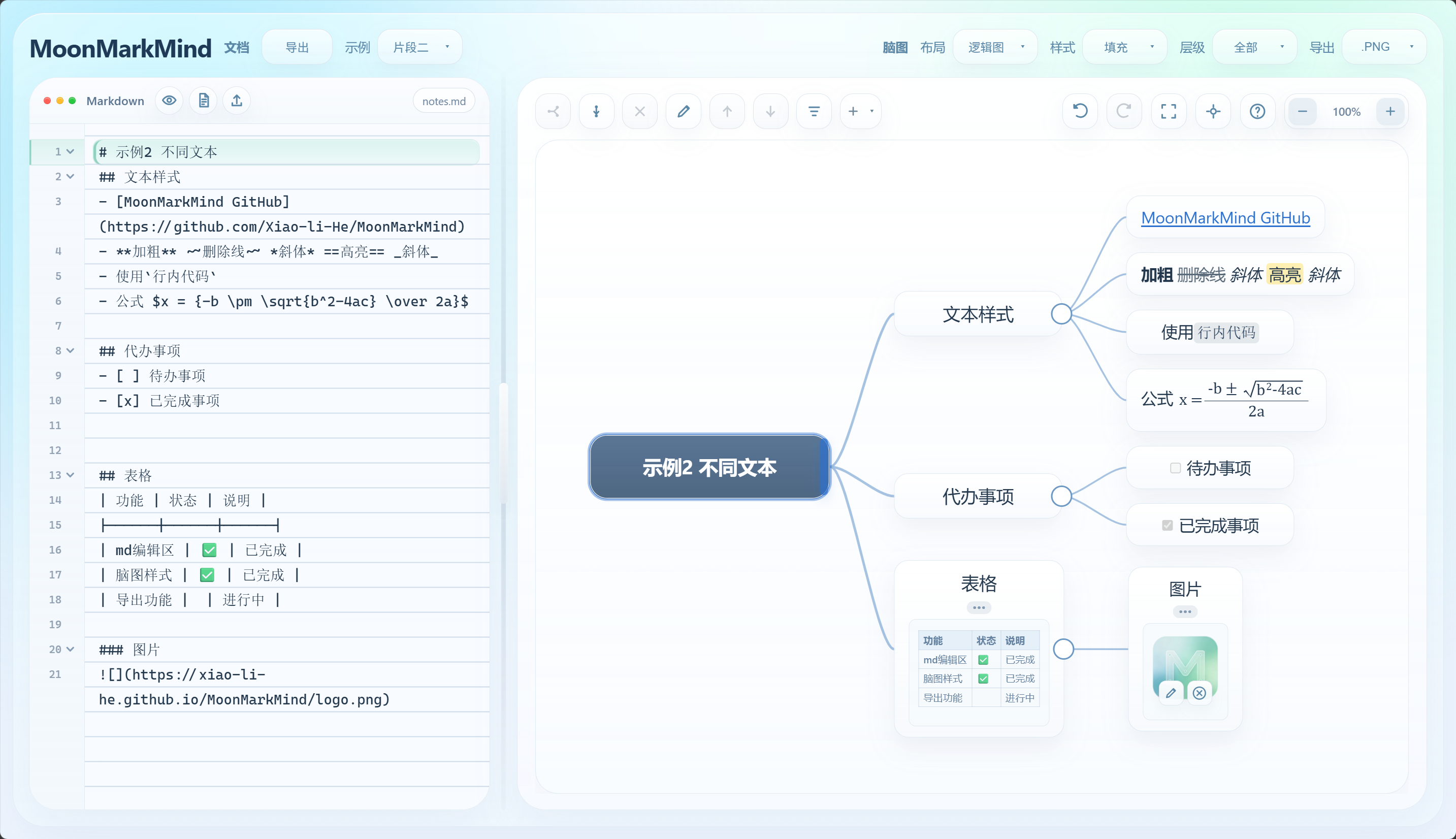This screenshot has height=839, width=1456.
Task: Click the edit pencil on the logo image
Action: [1171, 693]
